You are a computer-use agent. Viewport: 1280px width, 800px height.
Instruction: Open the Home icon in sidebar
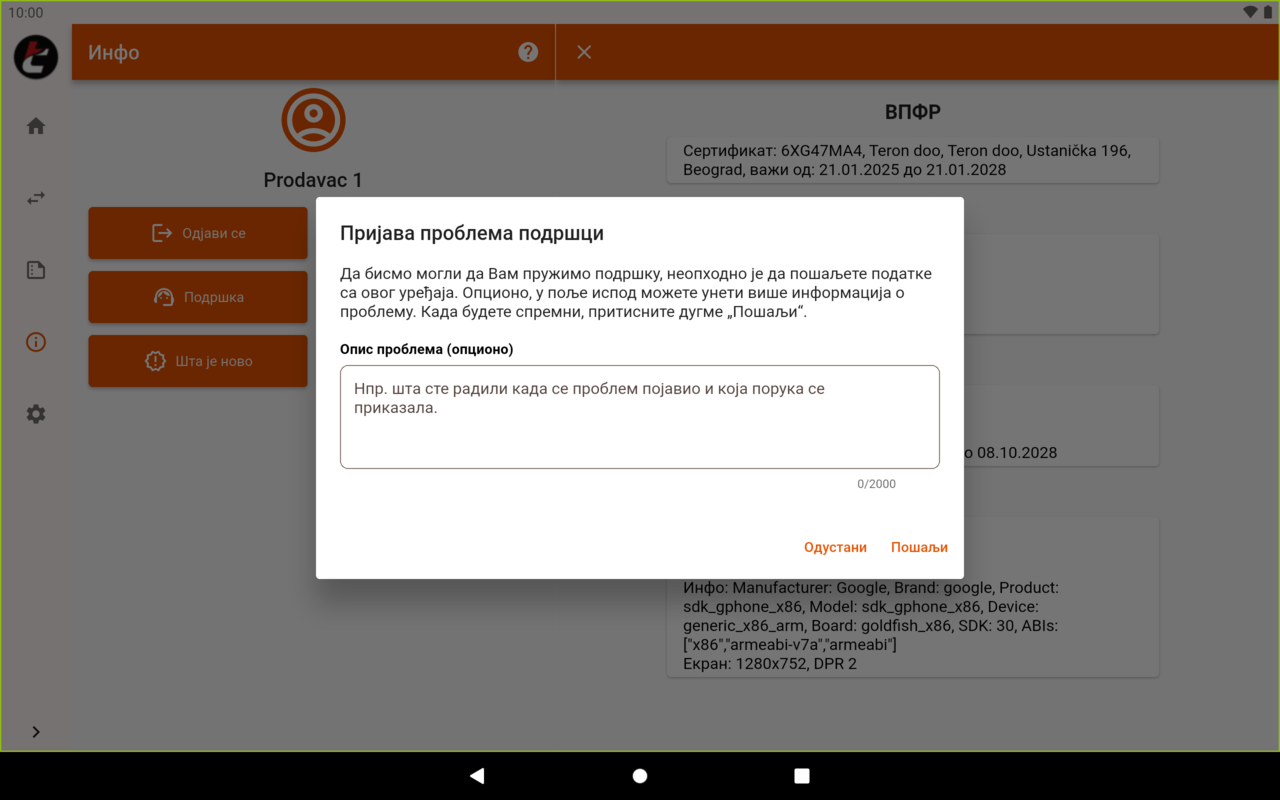pyautogui.click(x=36, y=126)
